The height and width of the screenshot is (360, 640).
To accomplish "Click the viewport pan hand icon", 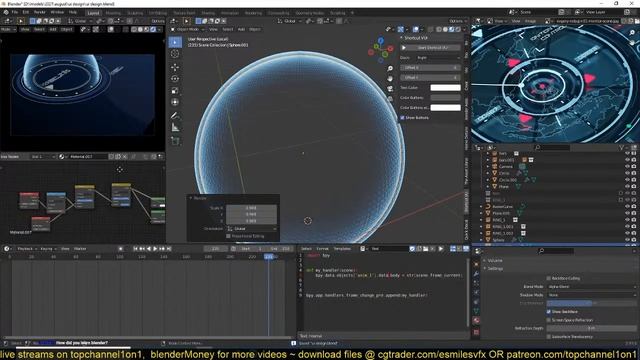I will 390,78.
